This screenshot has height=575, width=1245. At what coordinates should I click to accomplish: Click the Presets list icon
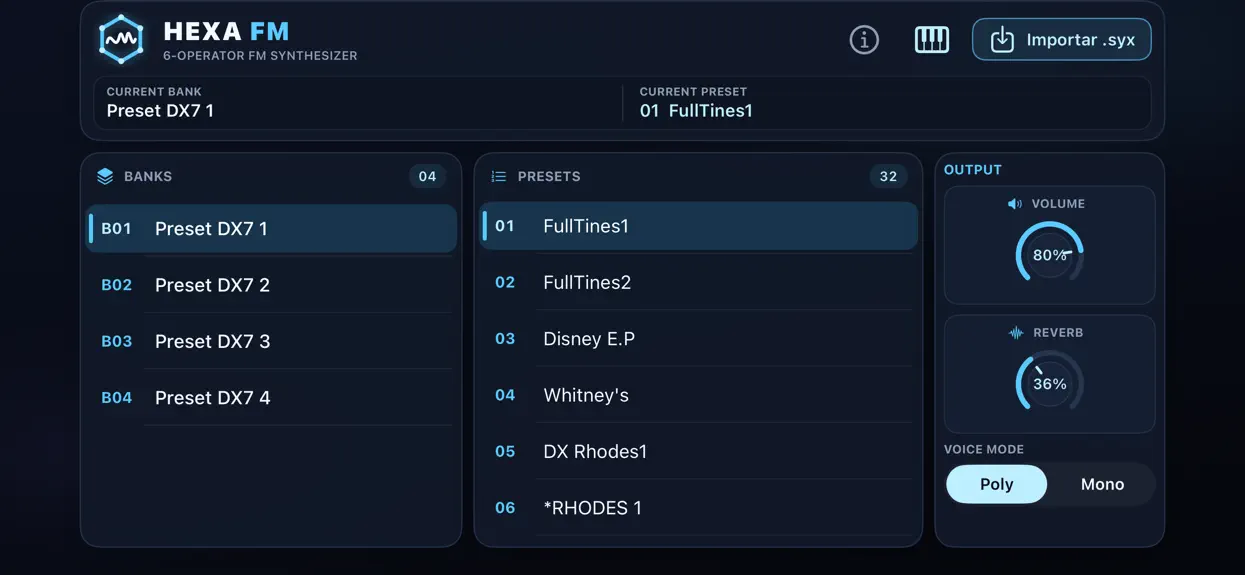[499, 176]
